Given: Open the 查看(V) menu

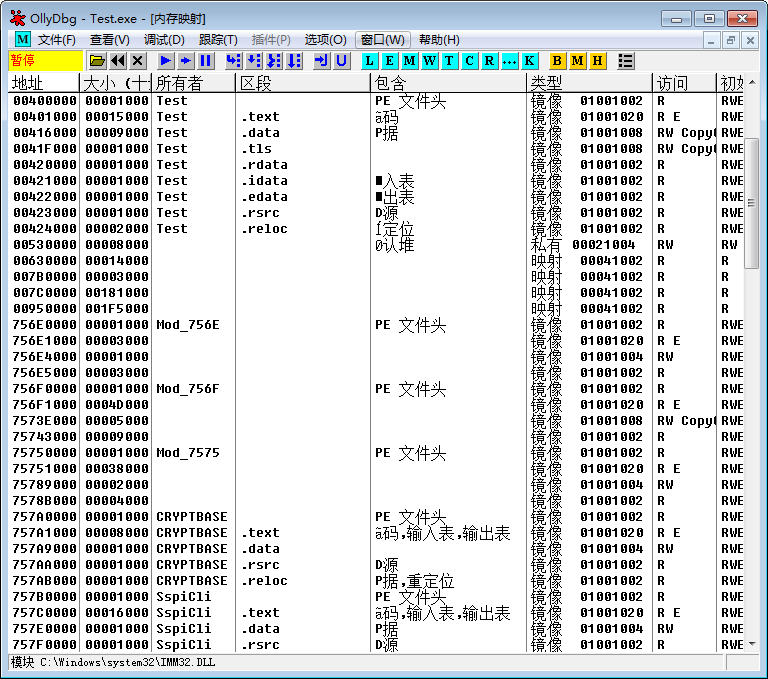Looking at the screenshot, I should point(110,40).
